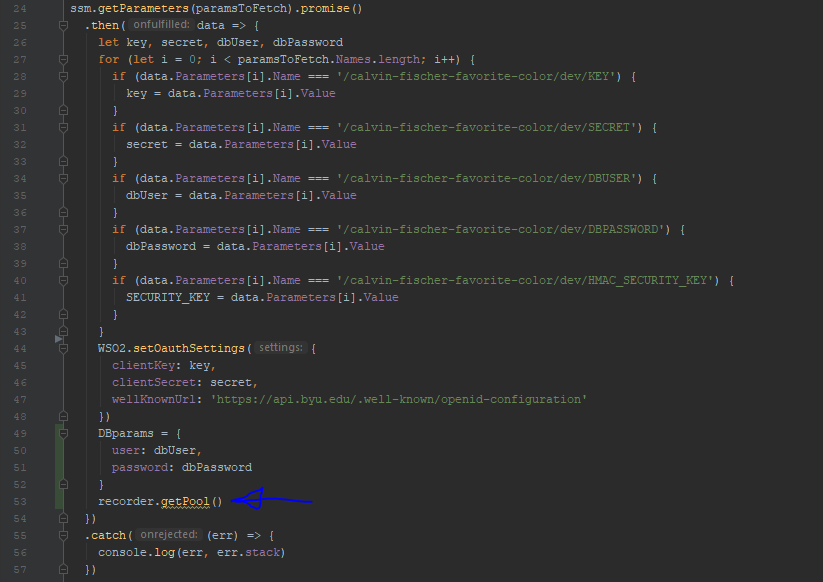Viewport: 823px width, 582px height.
Task: Click the 'DBparams' variable name
Action: (x=126, y=433)
